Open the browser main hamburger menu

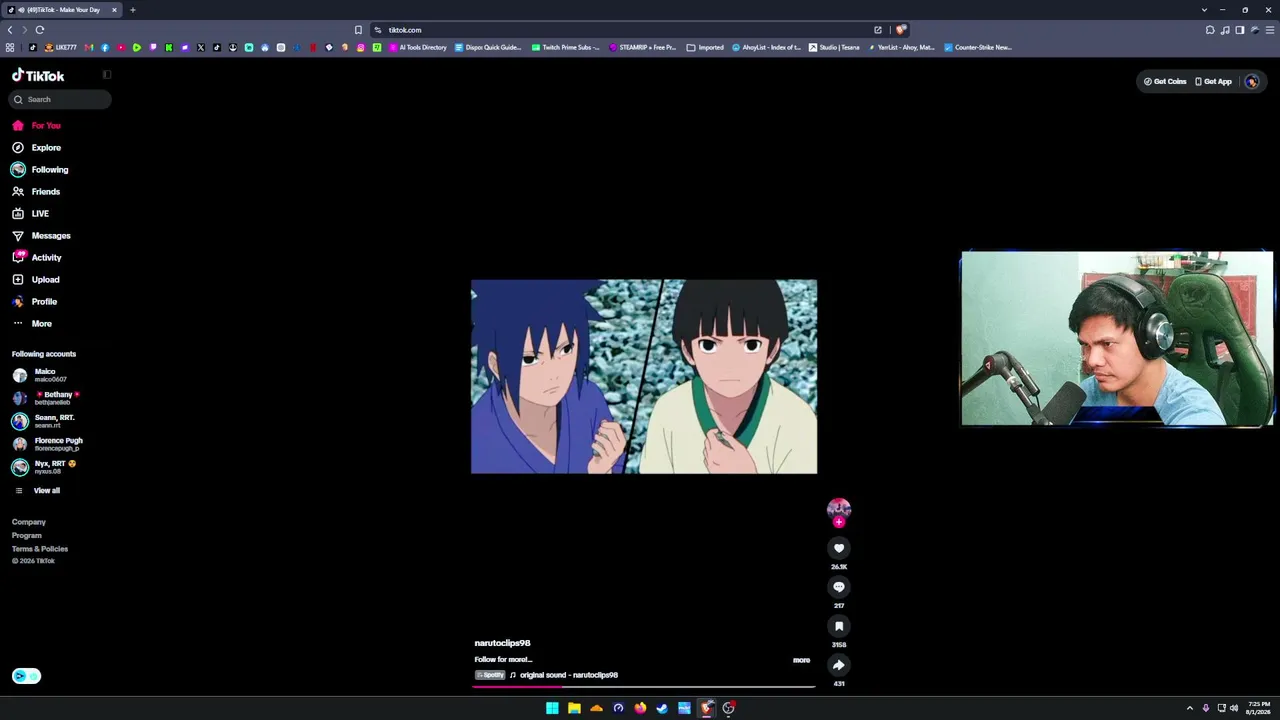(x=1270, y=30)
